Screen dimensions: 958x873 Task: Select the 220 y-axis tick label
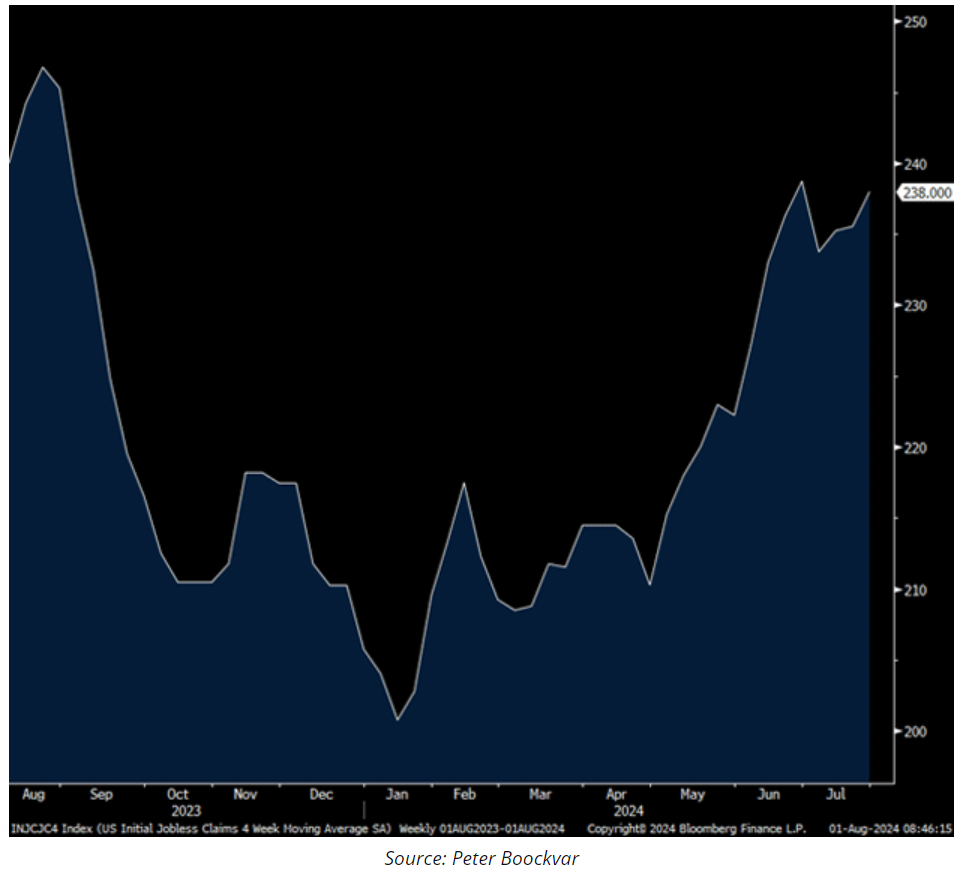click(x=917, y=448)
